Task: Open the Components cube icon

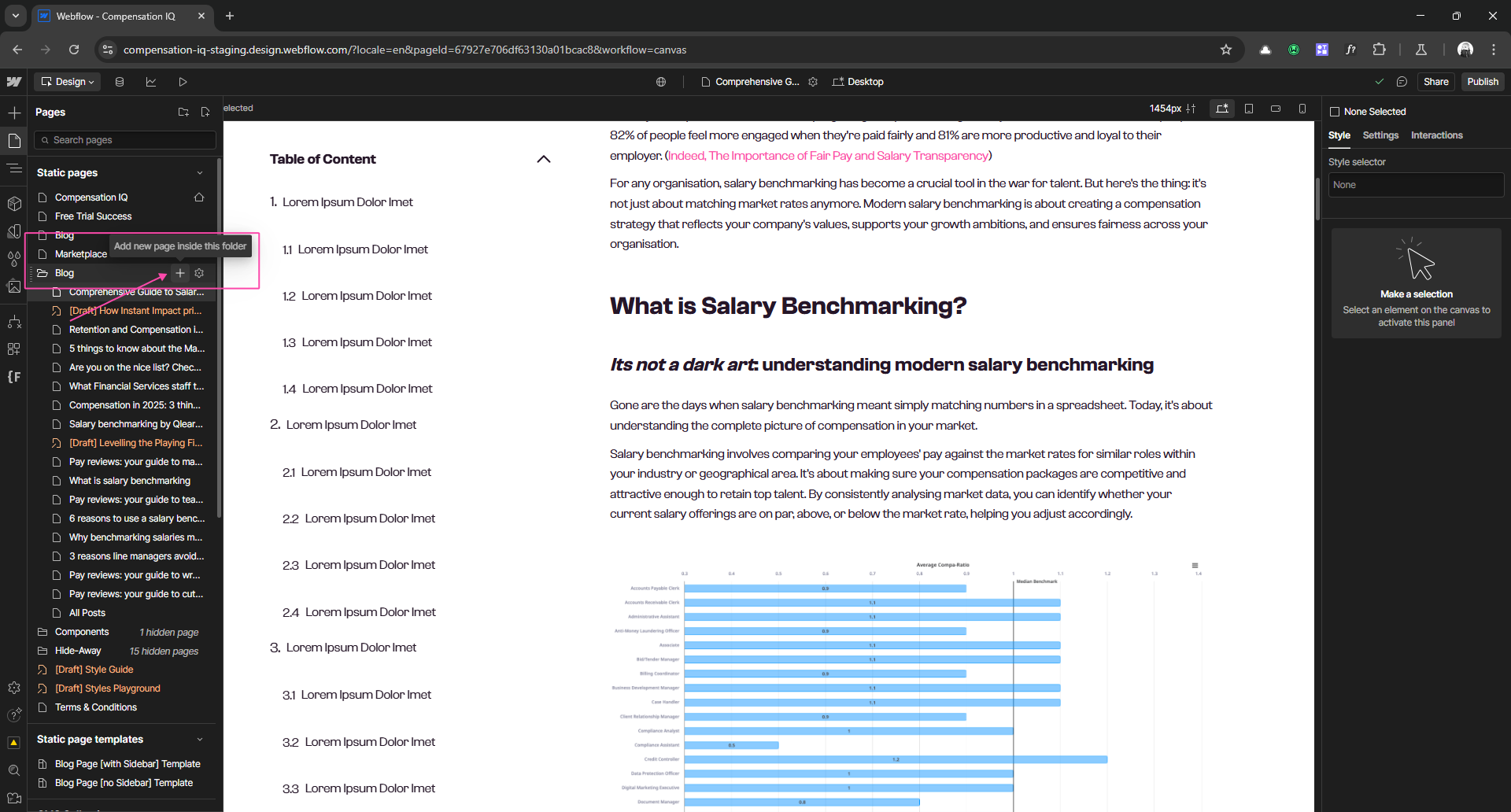Action: click(14, 204)
